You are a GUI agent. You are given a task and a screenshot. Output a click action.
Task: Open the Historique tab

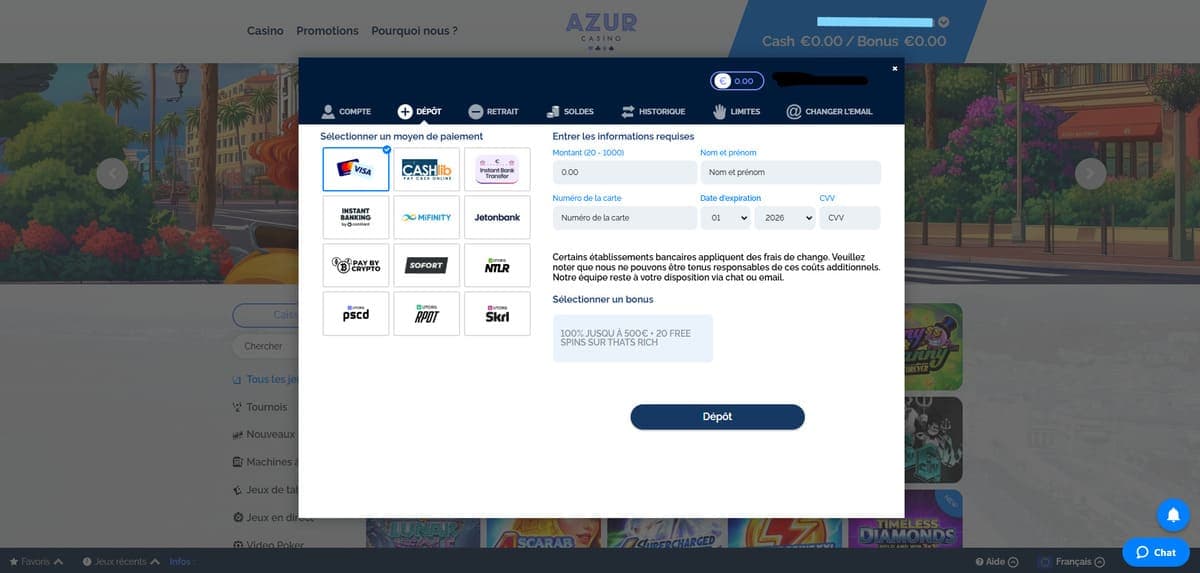(x=653, y=111)
